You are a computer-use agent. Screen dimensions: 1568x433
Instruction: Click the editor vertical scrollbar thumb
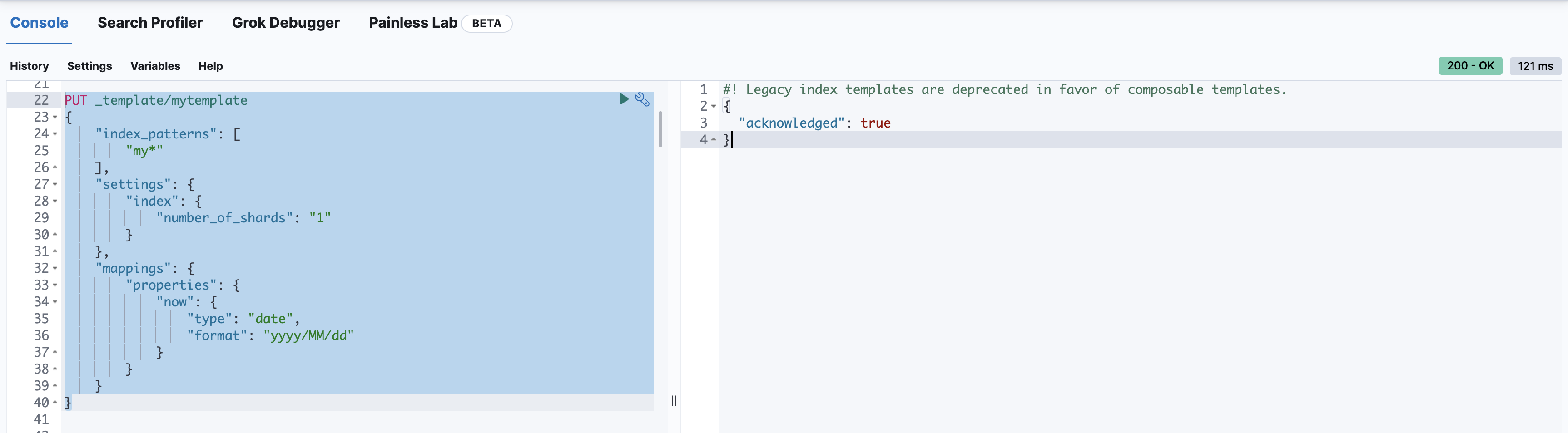point(660,129)
